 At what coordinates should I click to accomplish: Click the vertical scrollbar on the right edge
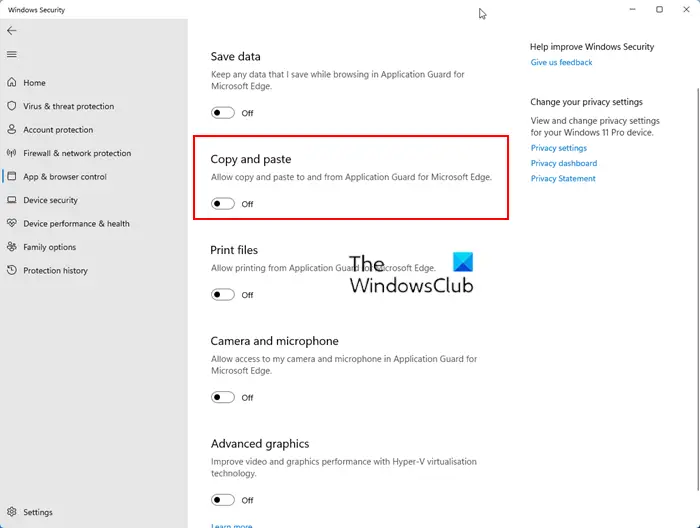tap(697, 289)
